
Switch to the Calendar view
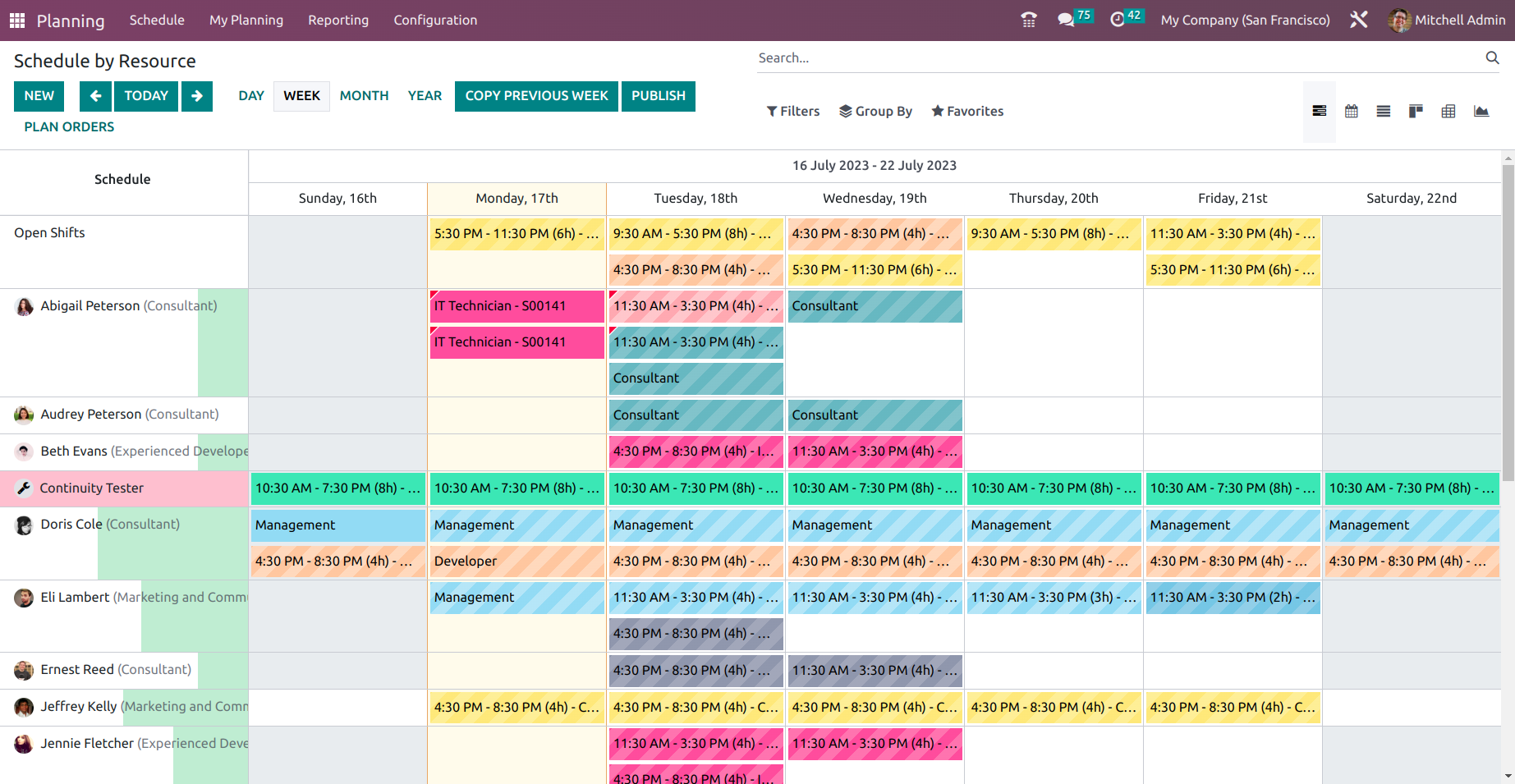pos(1352,111)
